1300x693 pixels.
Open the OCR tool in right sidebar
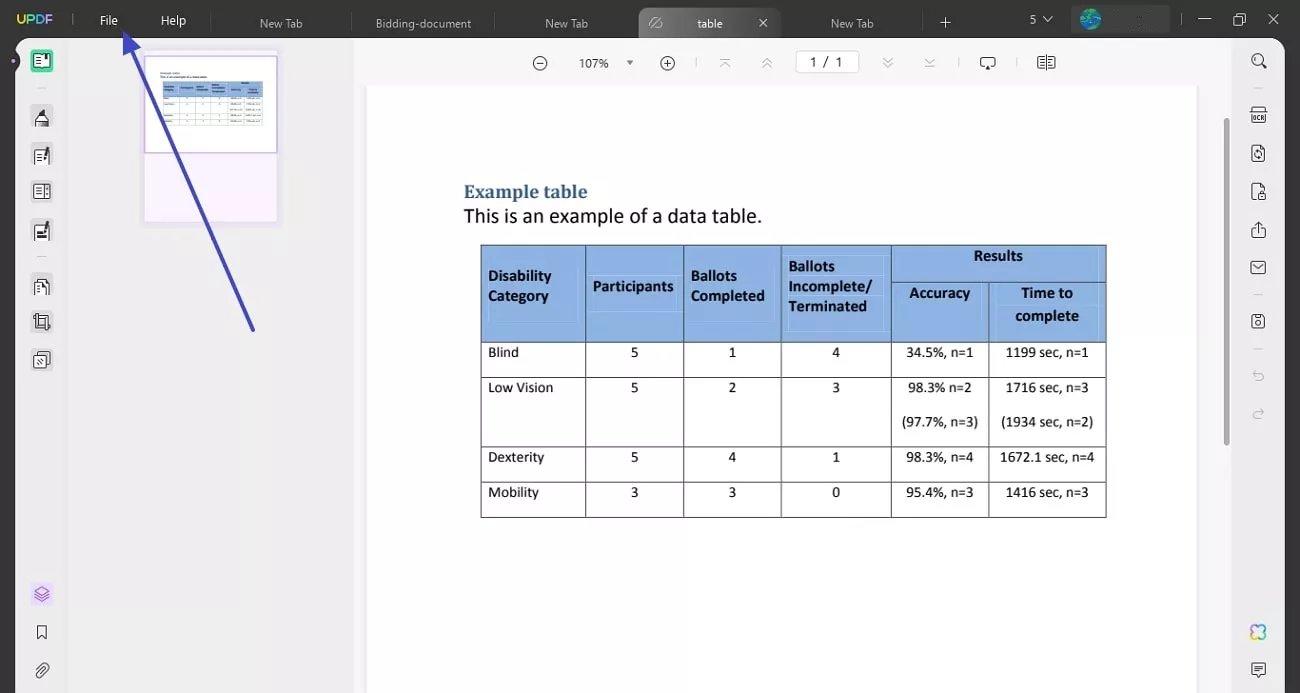pos(1258,115)
